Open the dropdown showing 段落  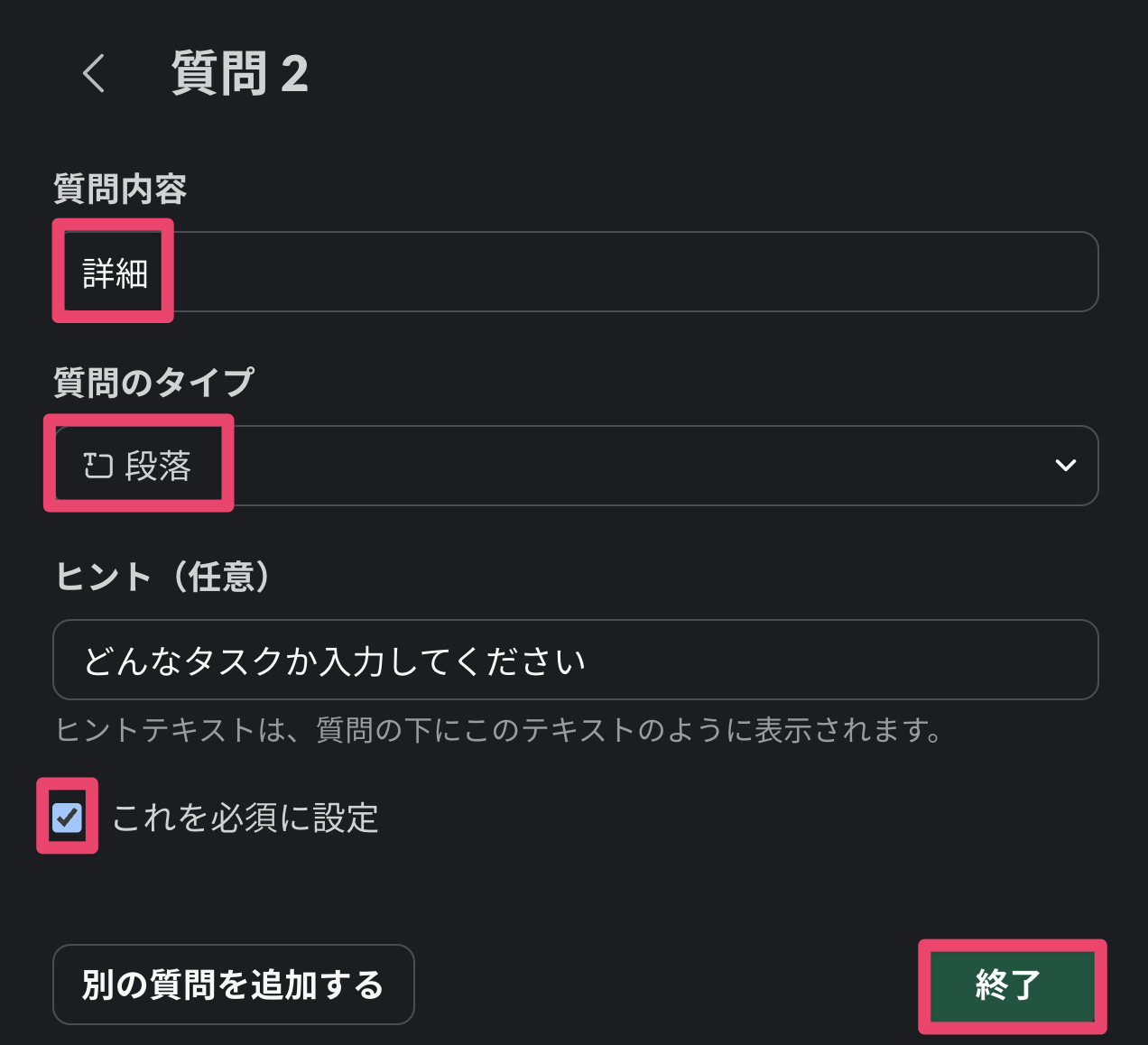158,466
